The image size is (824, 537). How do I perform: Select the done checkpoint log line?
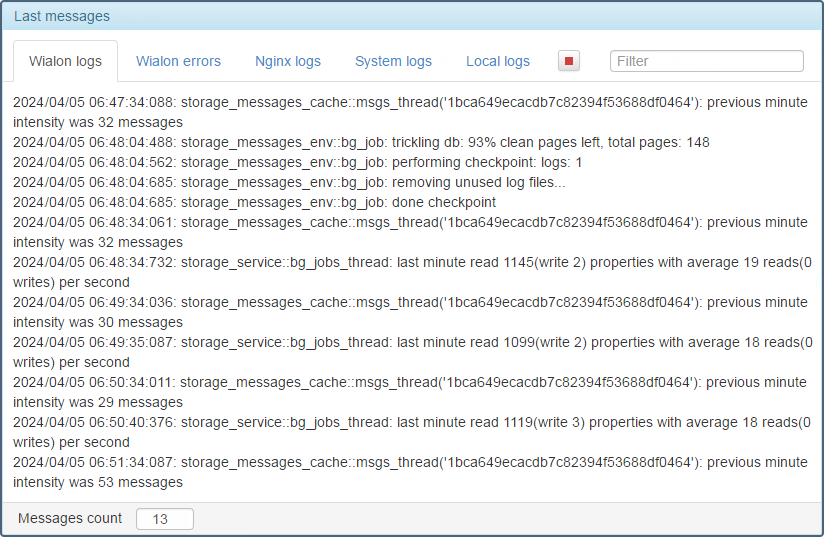[254, 202]
